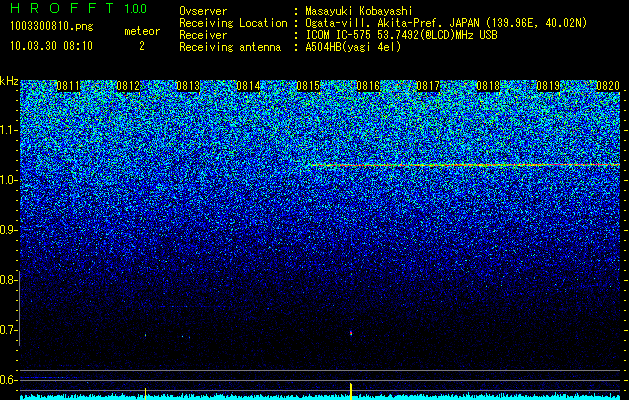Image resolution: width=629 pixels, height=400 pixels.
Task: Click the 0811 time marker
Action: click(x=68, y=86)
